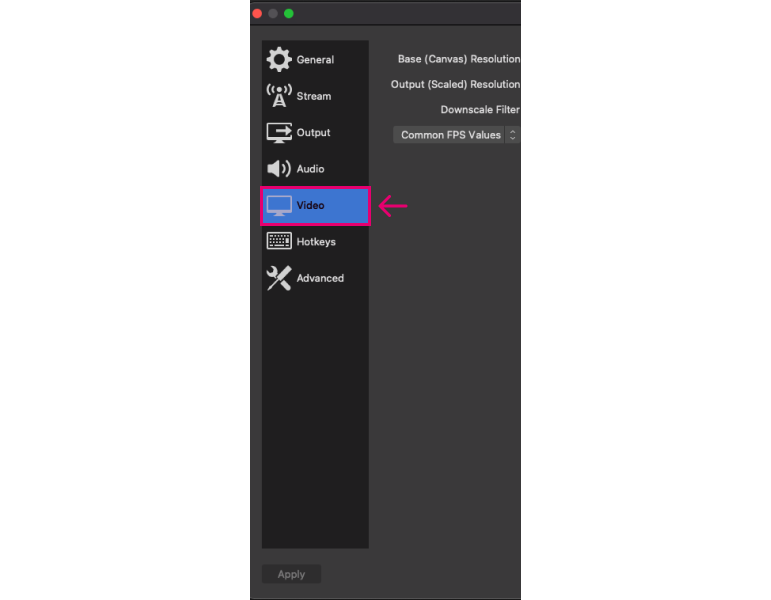Click the Apply button
The image size is (771, 600).
coord(291,574)
